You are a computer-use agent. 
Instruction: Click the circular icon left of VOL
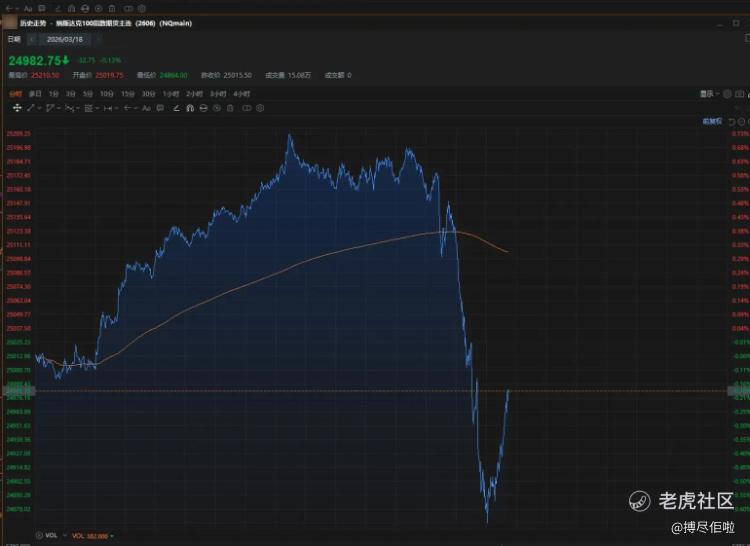tap(39, 535)
